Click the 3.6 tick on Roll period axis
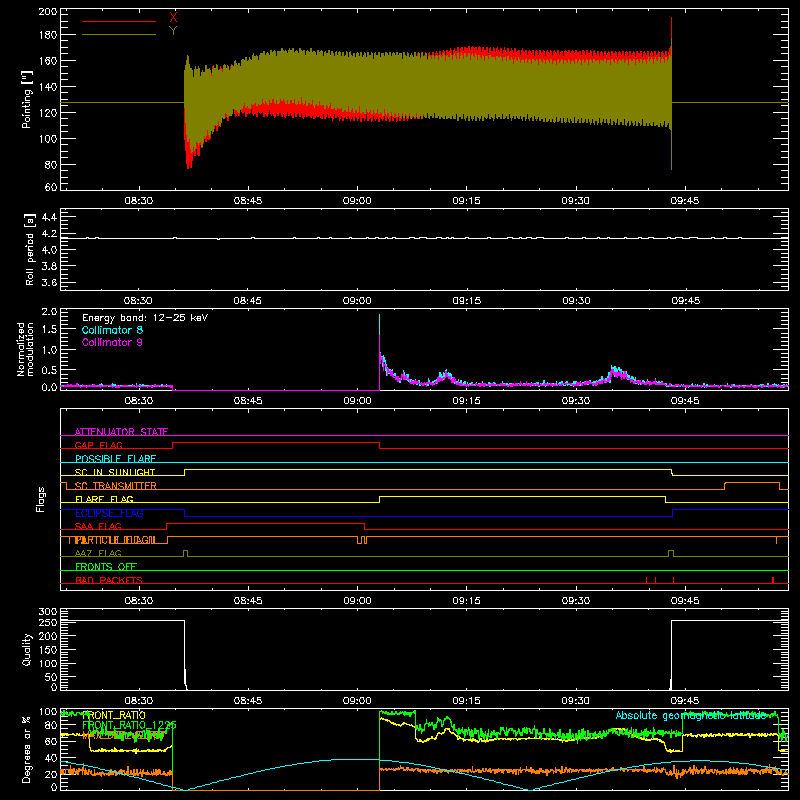The width and height of the screenshot is (800, 800). point(49,282)
